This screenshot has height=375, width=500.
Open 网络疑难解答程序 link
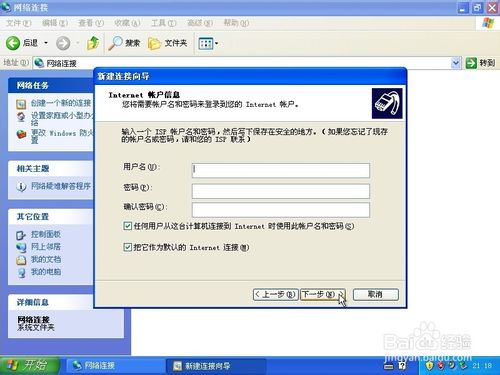coord(61,186)
